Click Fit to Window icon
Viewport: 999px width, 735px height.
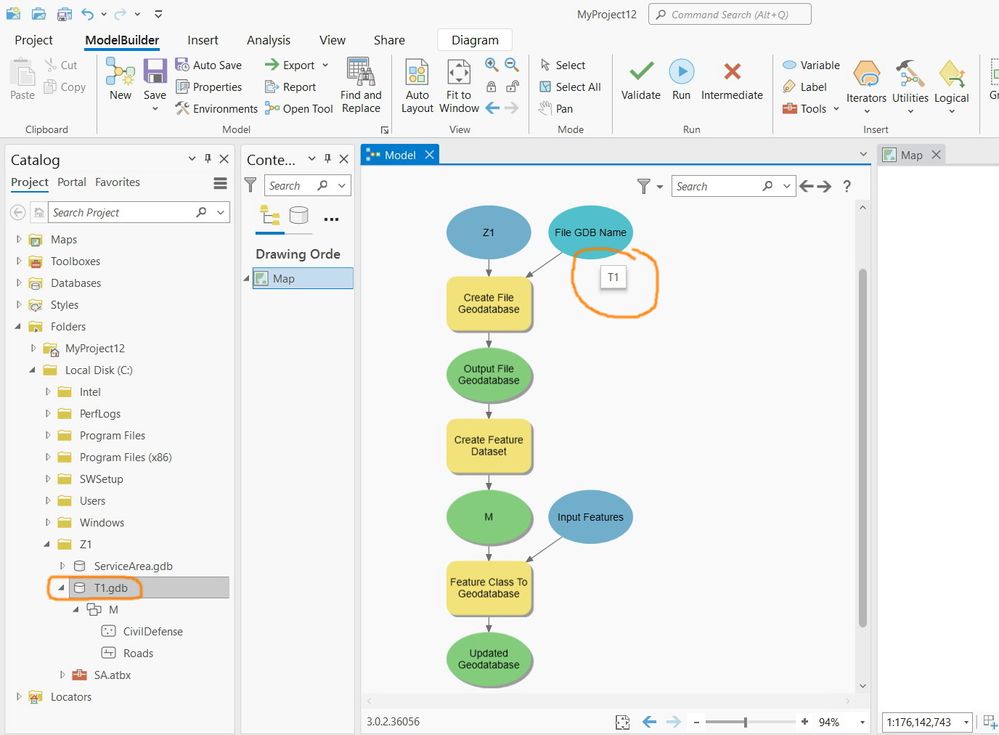coord(459,71)
